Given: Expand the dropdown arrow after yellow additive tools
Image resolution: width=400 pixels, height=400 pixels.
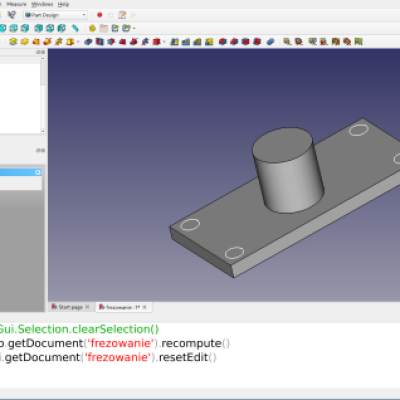Looking at the screenshot, I should coord(78,42).
